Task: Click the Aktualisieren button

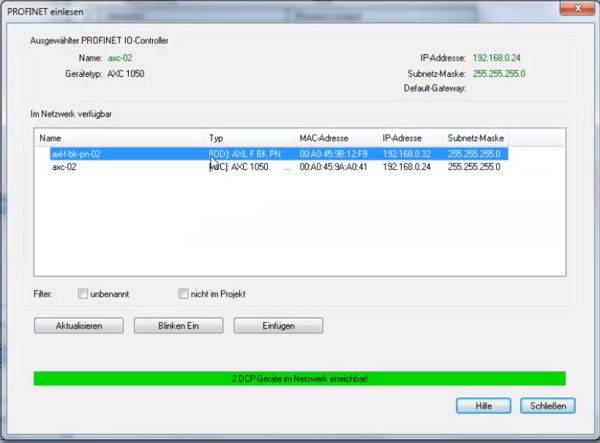Action: [x=78, y=326]
